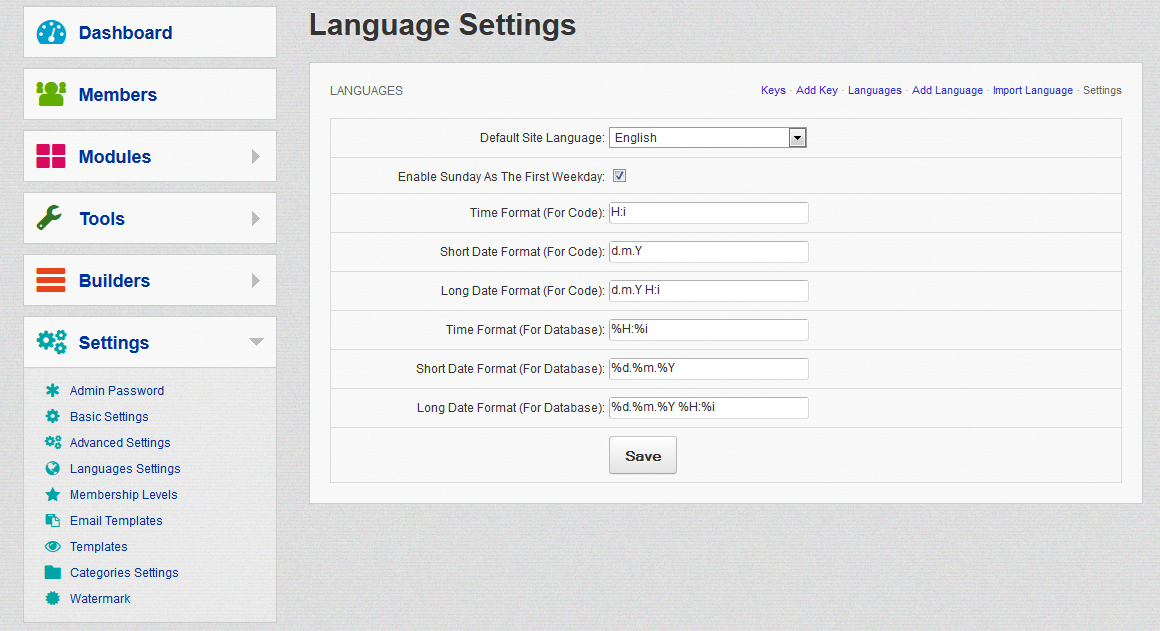Open the Add Key tab link
The height and width of the screenshot is (631, 1160).
coord(816,90)
